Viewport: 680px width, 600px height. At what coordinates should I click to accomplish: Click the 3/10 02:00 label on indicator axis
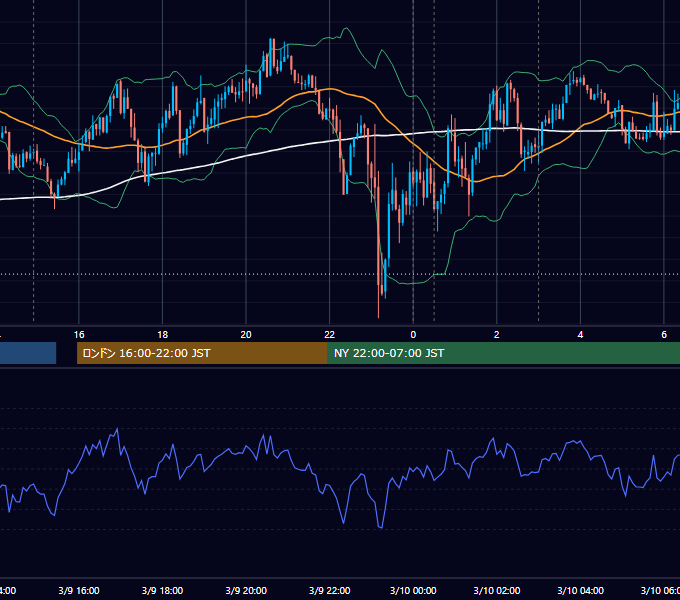tap(497, 590)
